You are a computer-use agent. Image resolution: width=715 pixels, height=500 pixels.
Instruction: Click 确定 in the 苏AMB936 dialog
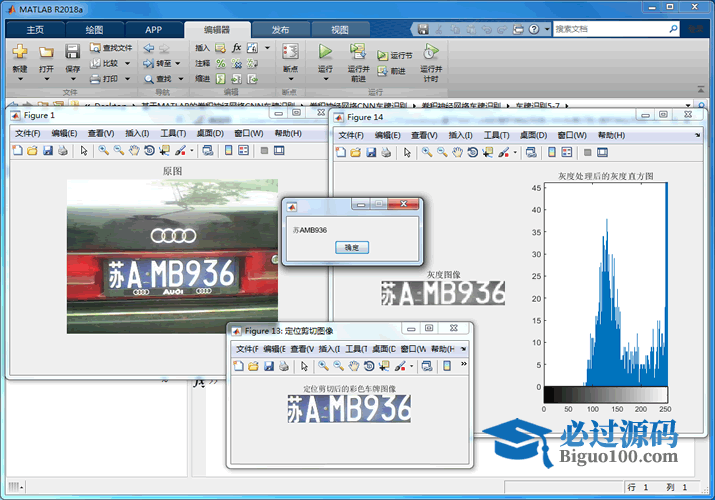coord(352,247)
